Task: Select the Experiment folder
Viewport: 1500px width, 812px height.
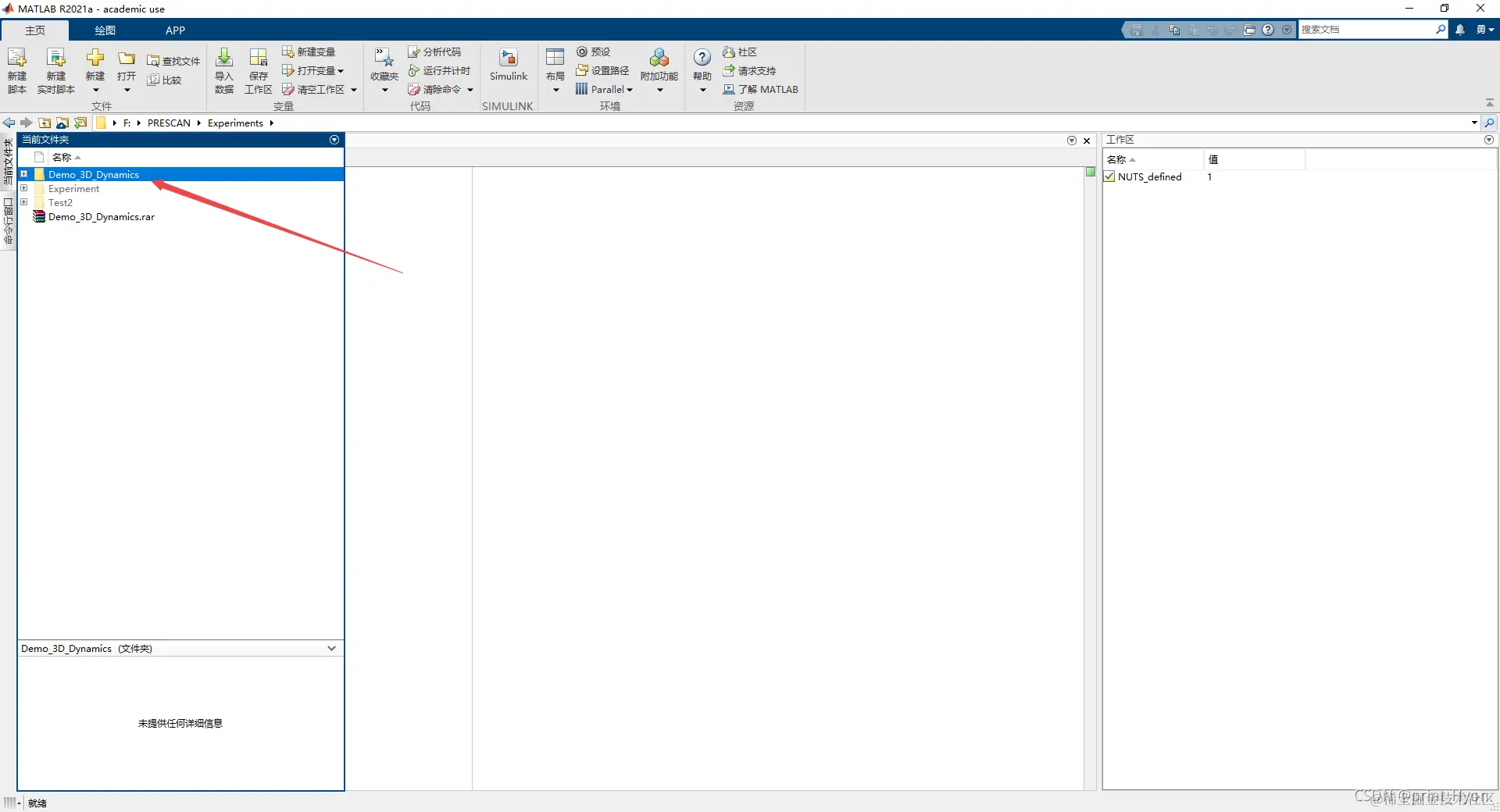Action: 73,188
